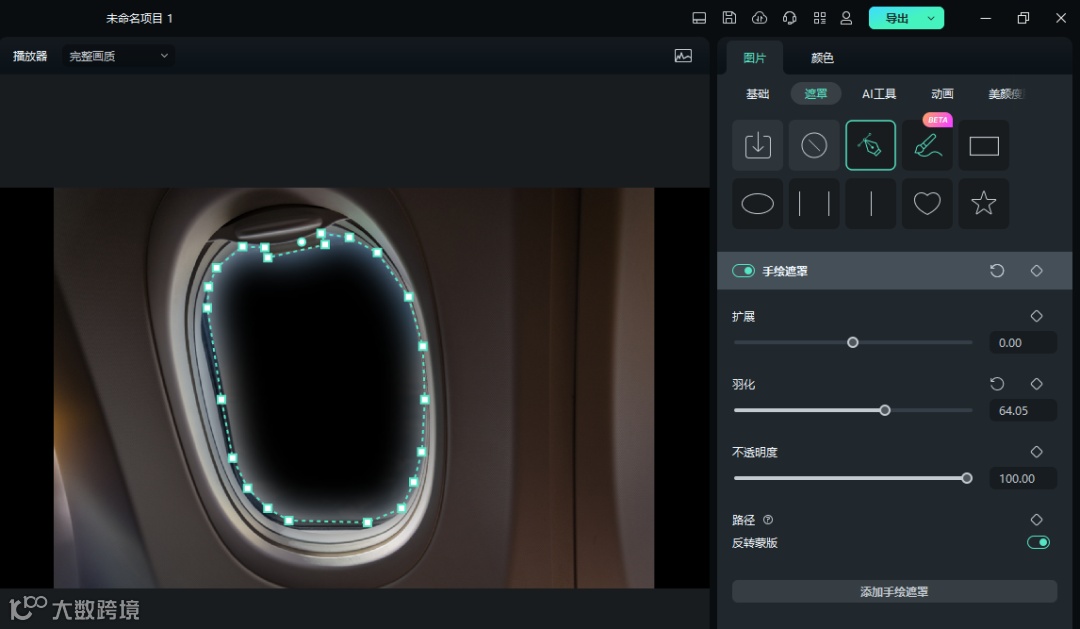This screenshot has height=629, width=1080.
Task: Toggle the 反转蒙版 switch
Action: coord(1038,542)
